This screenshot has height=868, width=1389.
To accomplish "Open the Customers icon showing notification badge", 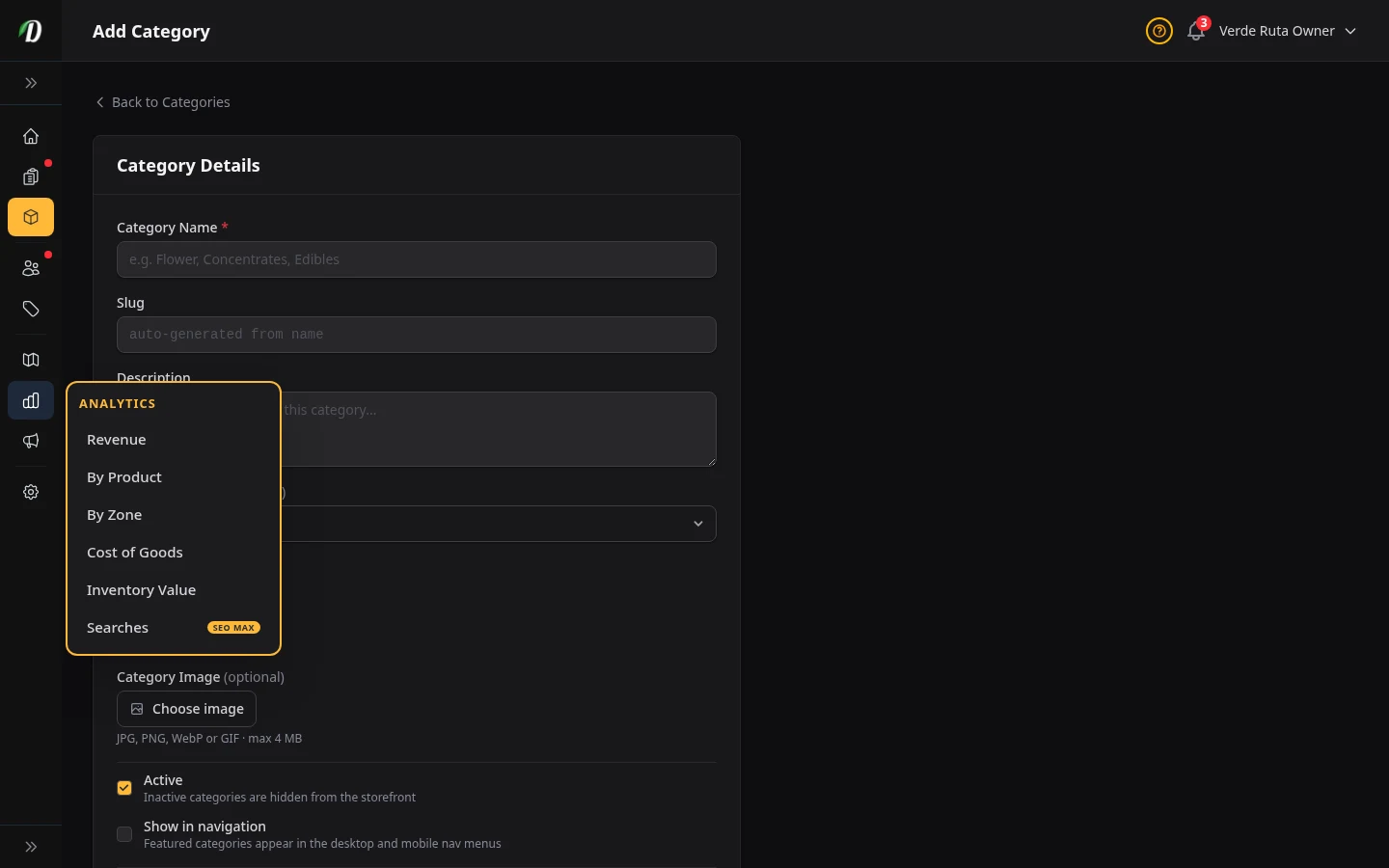I will pyautogui.click(x=31, y=268).
